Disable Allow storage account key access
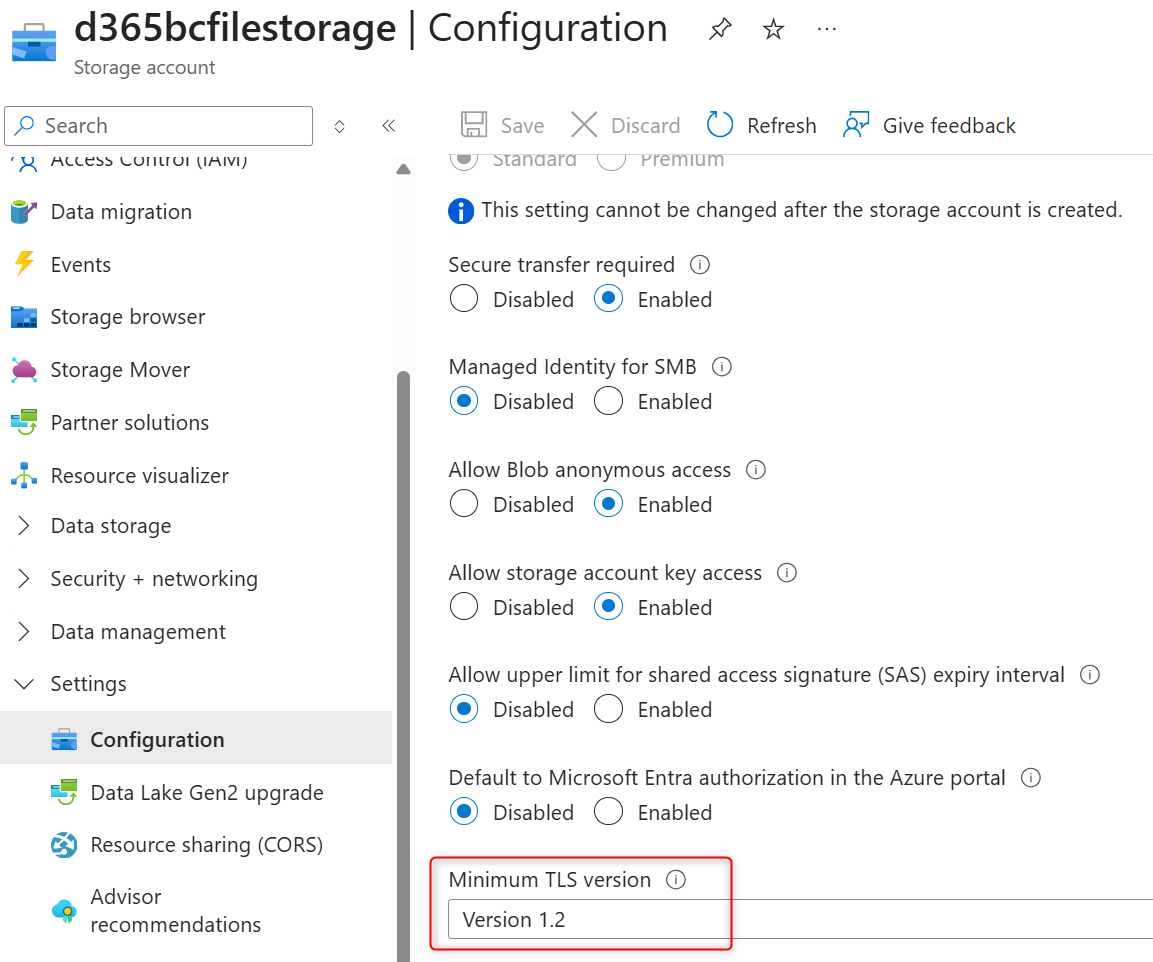The width and height of the screenshot is (1153, 962). [464, 607]
